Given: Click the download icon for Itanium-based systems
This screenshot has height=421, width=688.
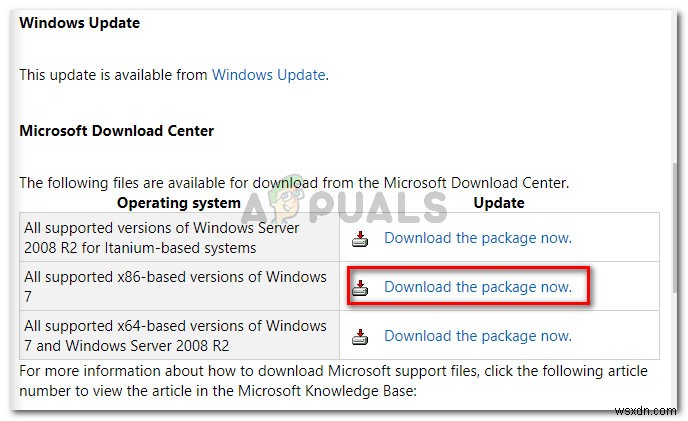Looking at the screenshot, I should (361, 239).
